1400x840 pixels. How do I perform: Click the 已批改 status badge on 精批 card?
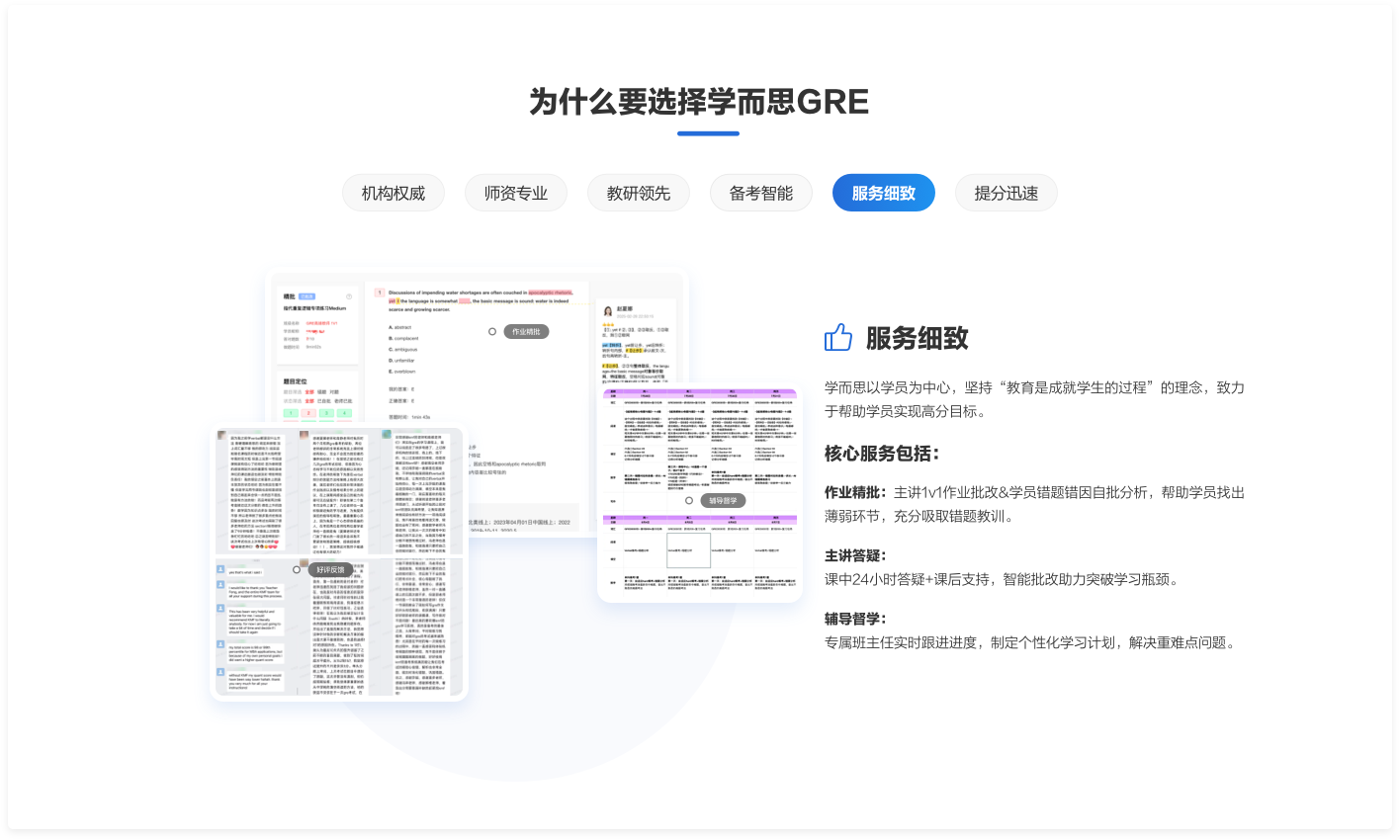pos(307,296)
